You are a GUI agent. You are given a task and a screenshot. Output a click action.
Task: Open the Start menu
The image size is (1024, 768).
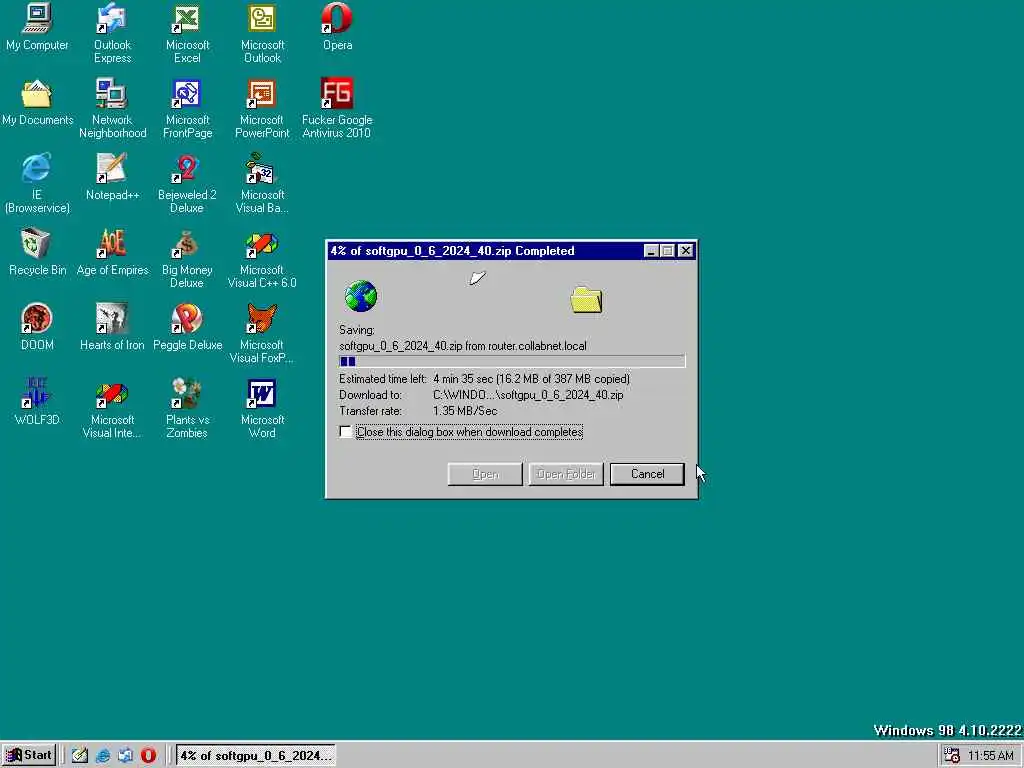pyautogui.click(x=29, y=756)
